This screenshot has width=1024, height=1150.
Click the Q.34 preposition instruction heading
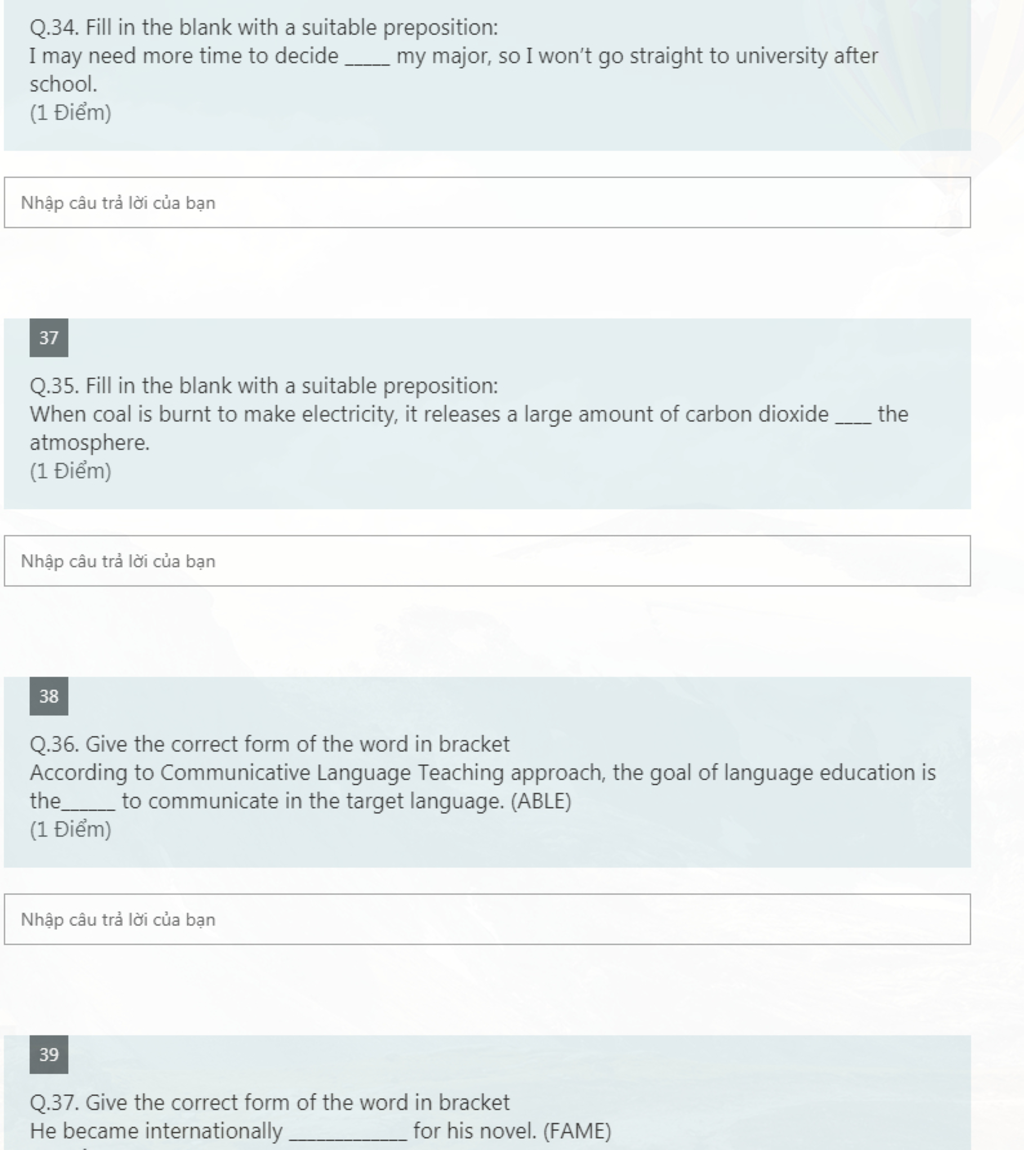pyautogui.click(x=264, y=28)
